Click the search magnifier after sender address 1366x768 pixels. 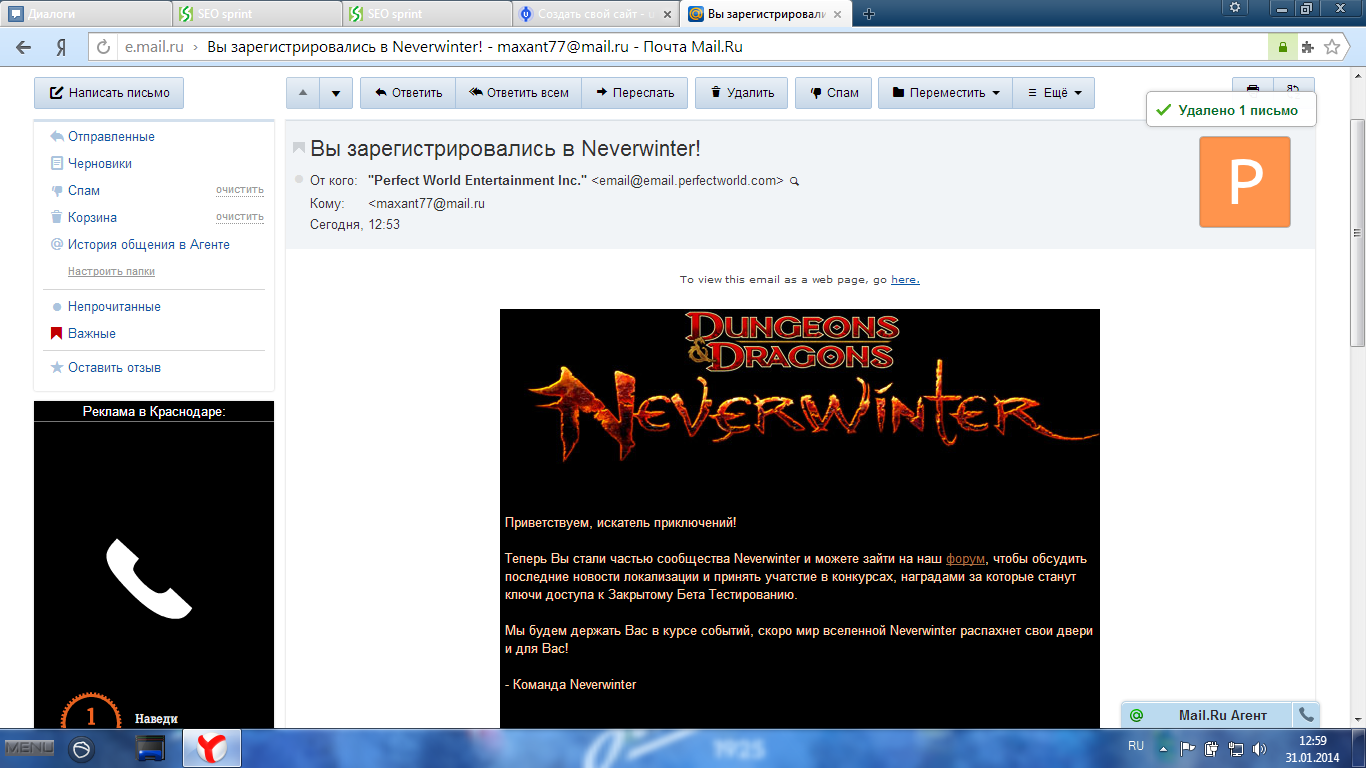pyautogui.click(x=795, y=181)
